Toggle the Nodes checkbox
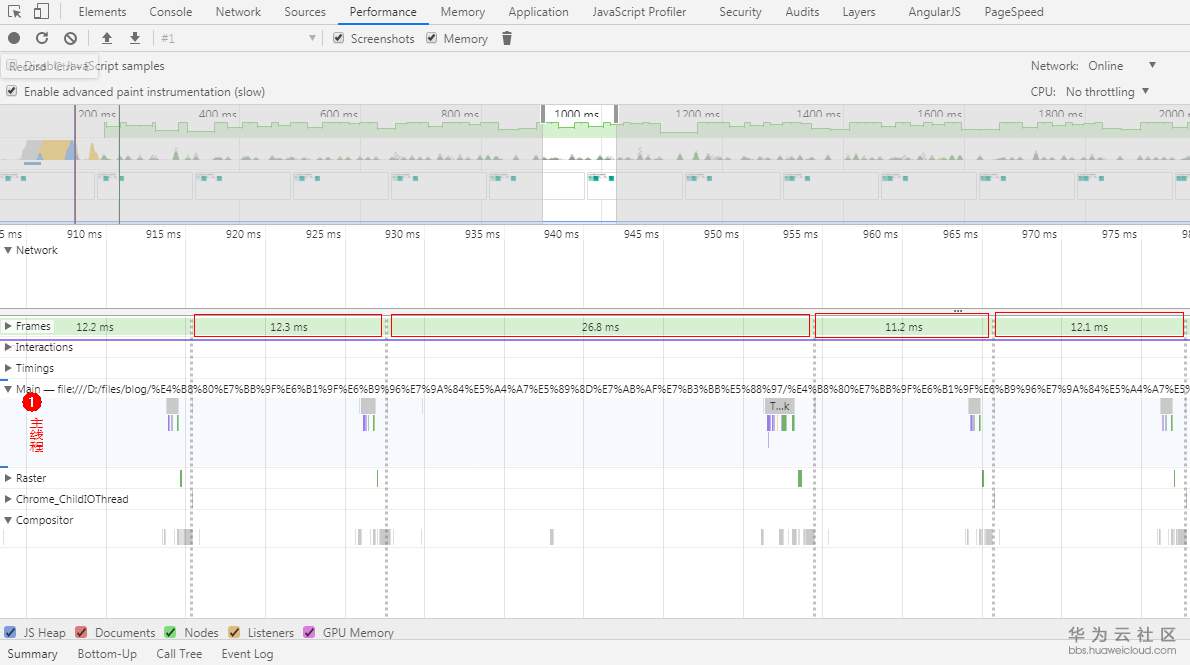 click(170, 632)
